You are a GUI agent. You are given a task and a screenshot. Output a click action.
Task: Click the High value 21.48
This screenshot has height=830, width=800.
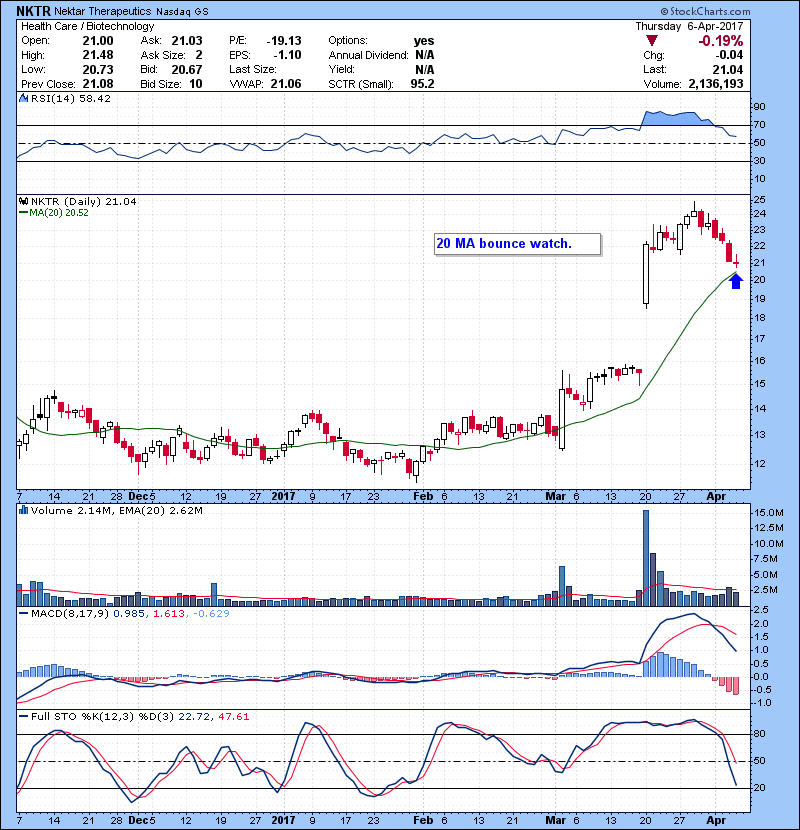pyautogui.click(x=97, y=55)
